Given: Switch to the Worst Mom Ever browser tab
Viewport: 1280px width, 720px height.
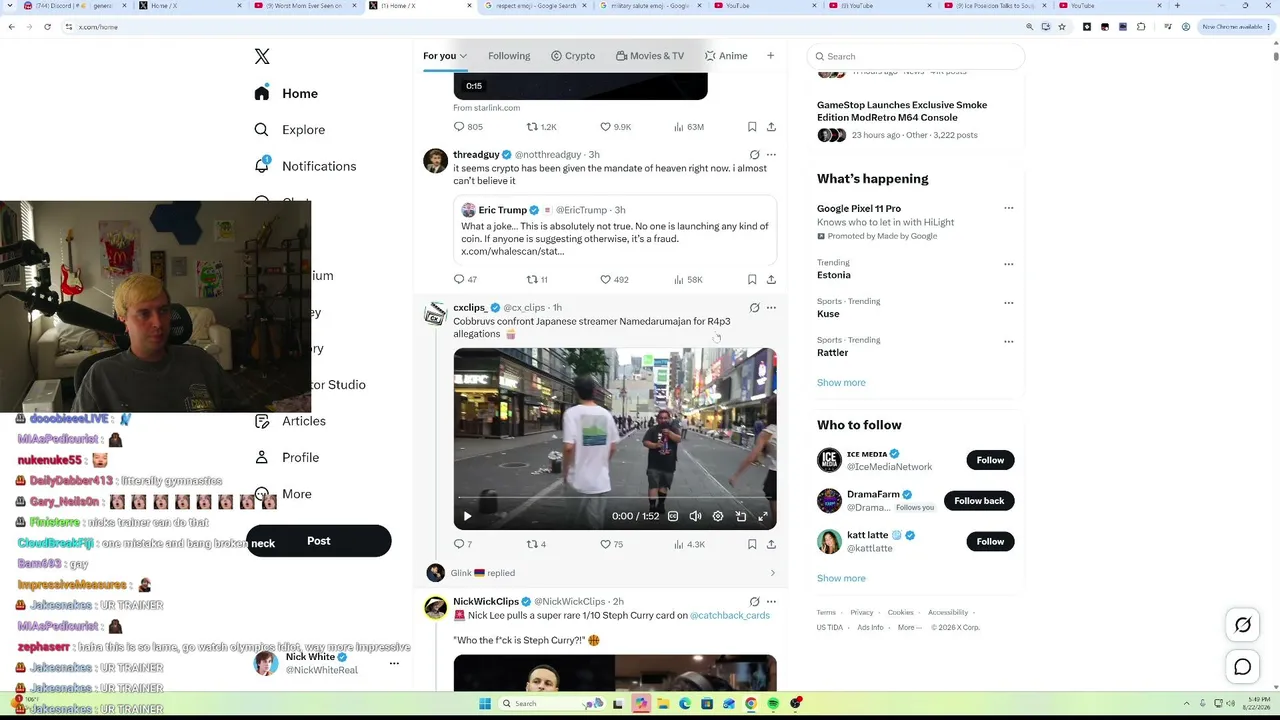Looking at the screenshot, I should click(x=305, y=6).
